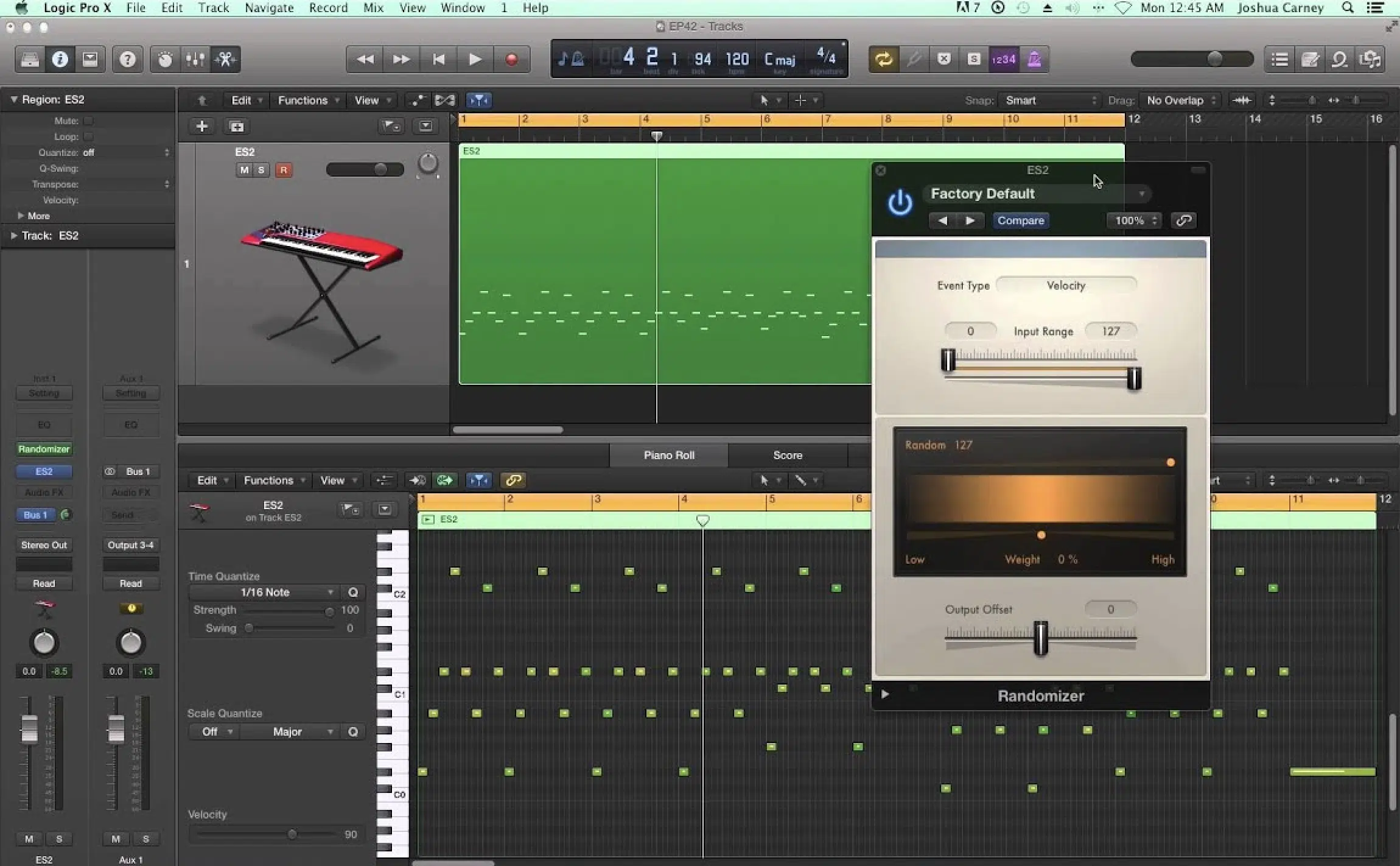Click the Input Range maximum field 127

point(1111,331)
